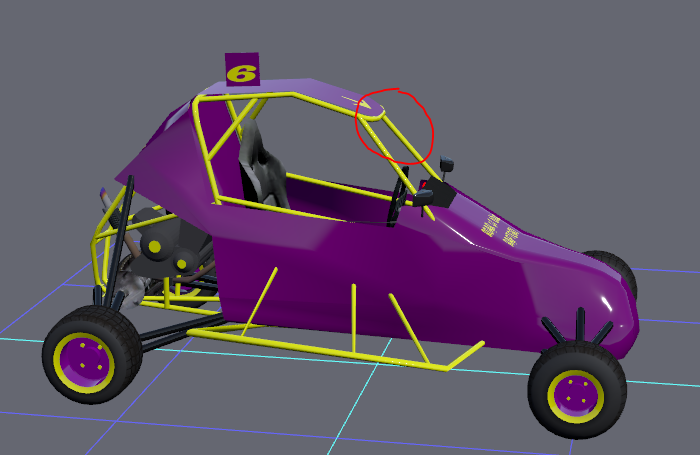Select the nearest front wheel's purple hub
This screenshot has width=700, height=455.
(x=575, y=397)
